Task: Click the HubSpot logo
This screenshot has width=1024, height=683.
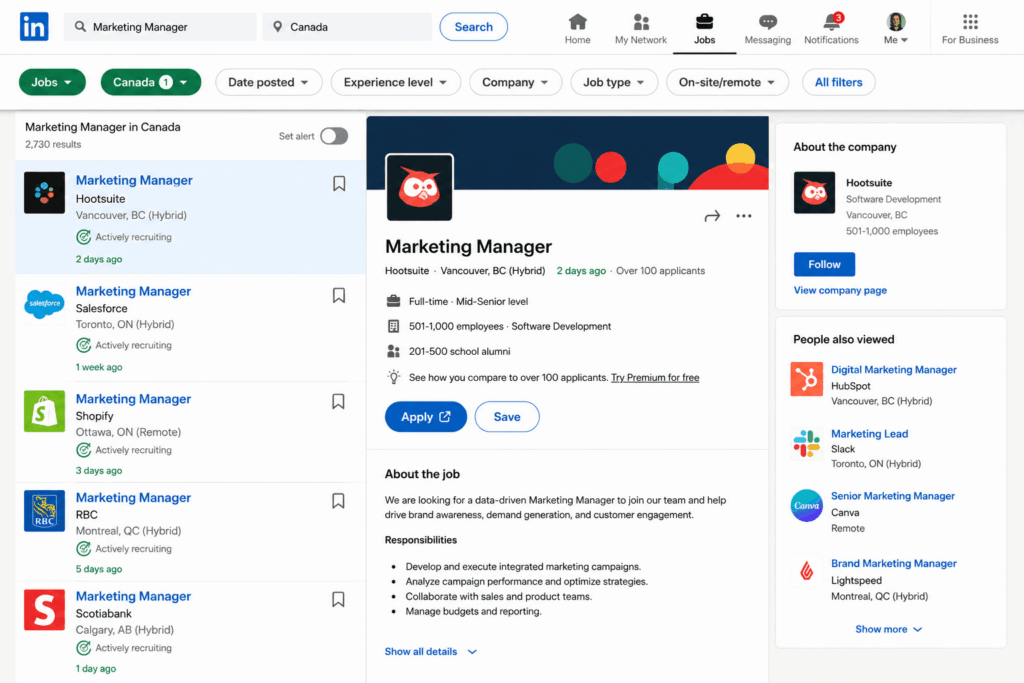Action: click(807, 379)
